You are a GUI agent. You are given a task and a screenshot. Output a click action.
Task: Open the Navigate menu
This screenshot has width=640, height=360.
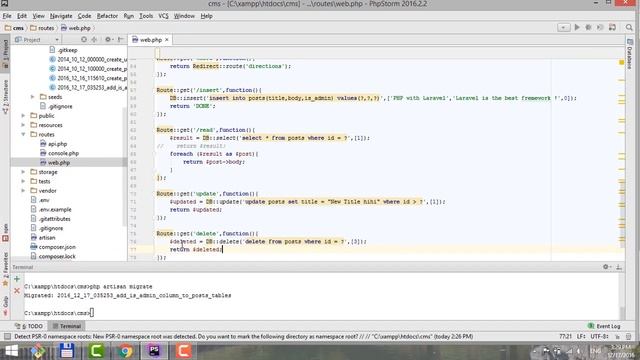click(x=61, y=16)
